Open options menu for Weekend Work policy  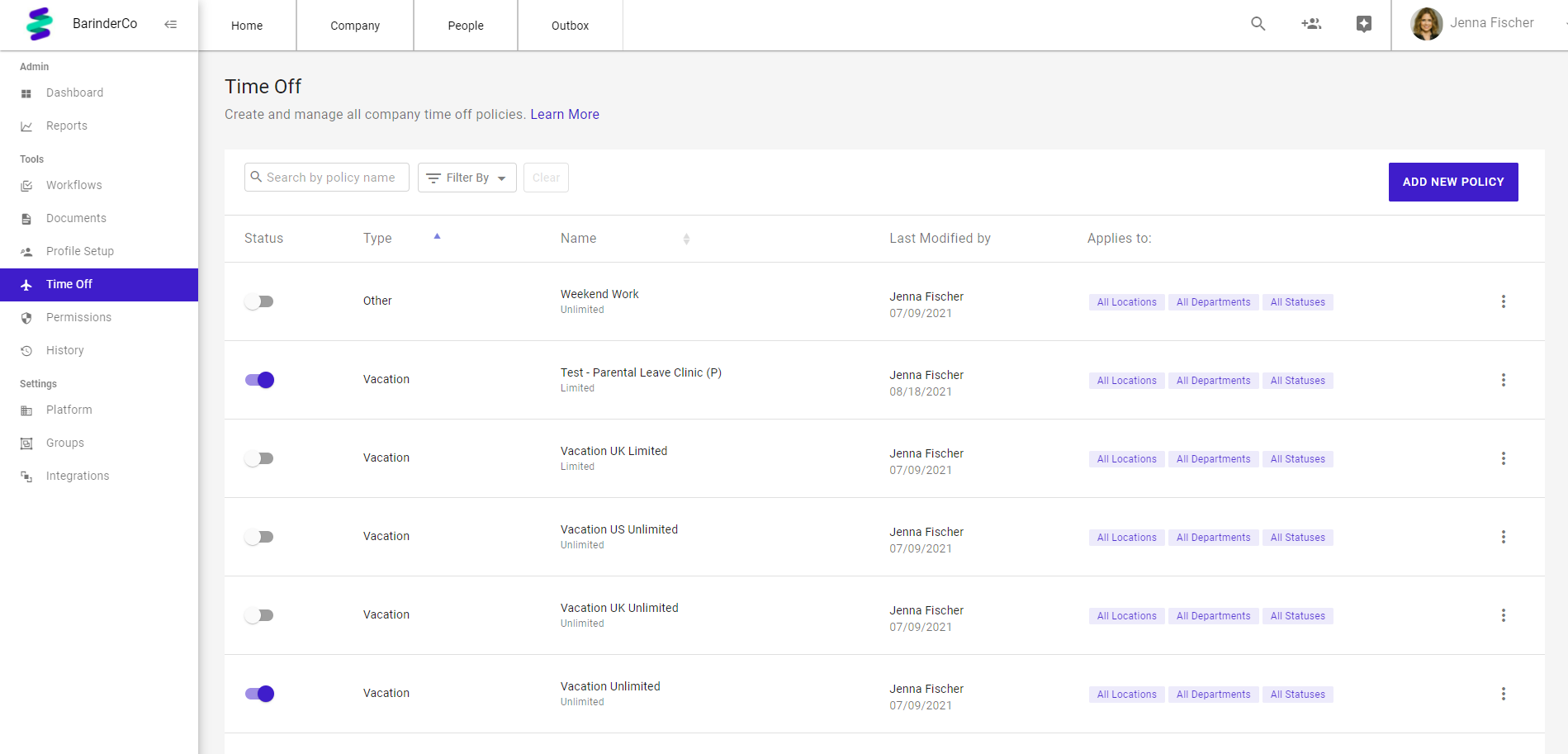[x=1503, y=301]
